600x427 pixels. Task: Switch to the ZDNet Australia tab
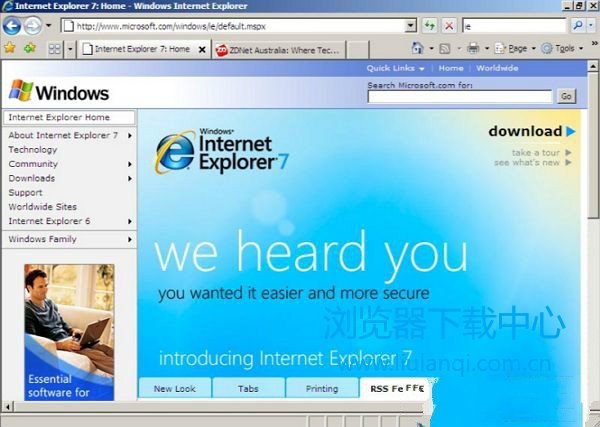point(278,50)
